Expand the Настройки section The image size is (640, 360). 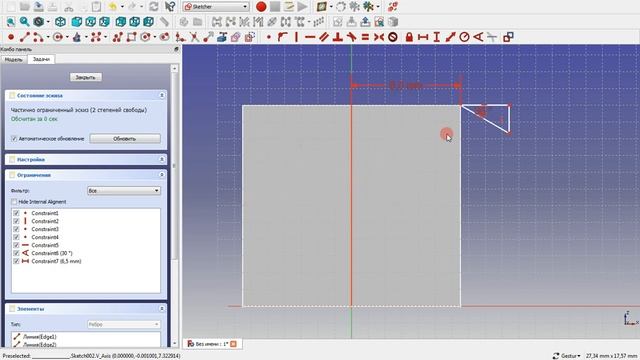[x=162, y=160]
